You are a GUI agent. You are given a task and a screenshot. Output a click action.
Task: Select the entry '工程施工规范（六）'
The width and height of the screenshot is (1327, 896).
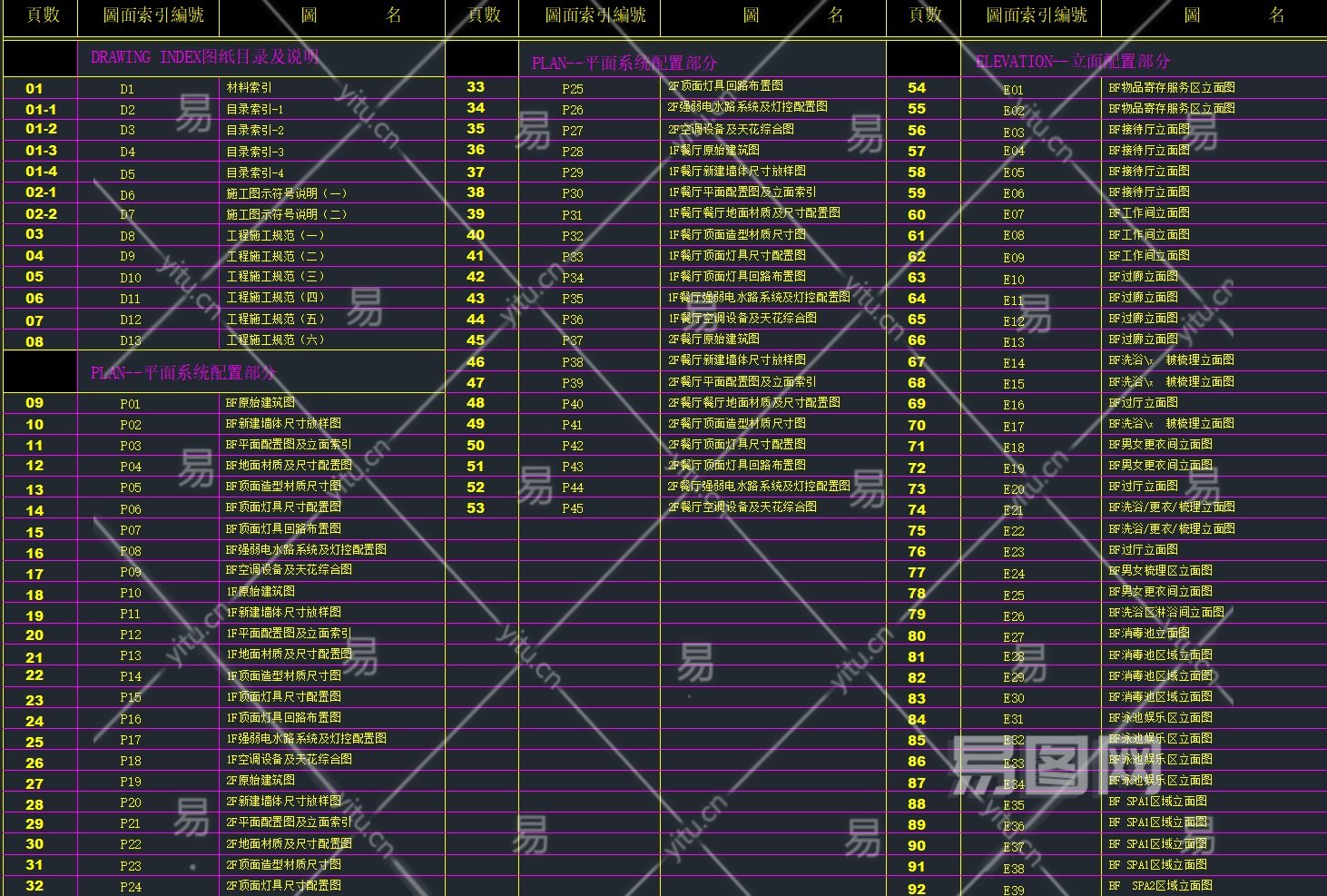(276, 340)
